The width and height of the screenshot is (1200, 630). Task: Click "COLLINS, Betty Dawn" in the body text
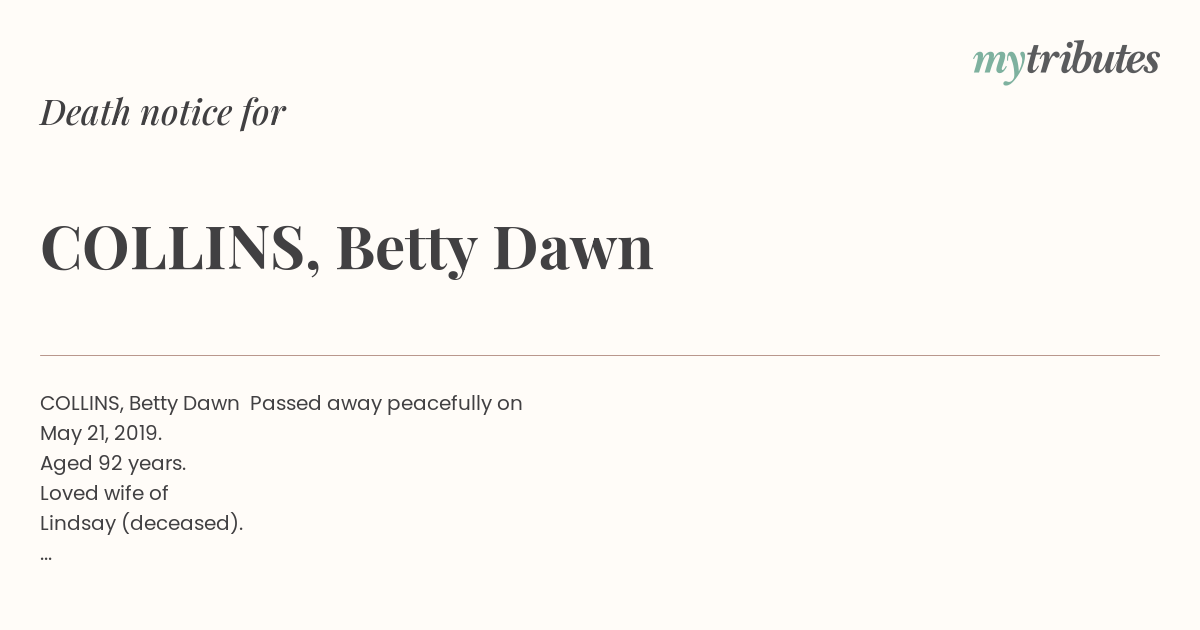140,403
